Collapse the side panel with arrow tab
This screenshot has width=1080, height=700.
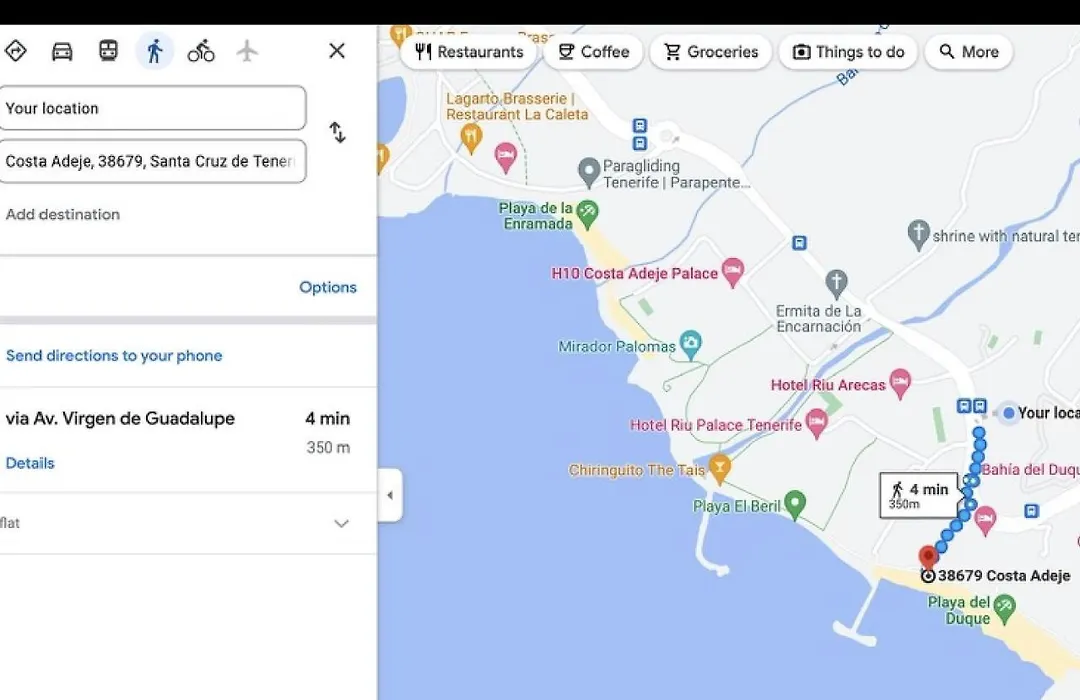(390, 495)
